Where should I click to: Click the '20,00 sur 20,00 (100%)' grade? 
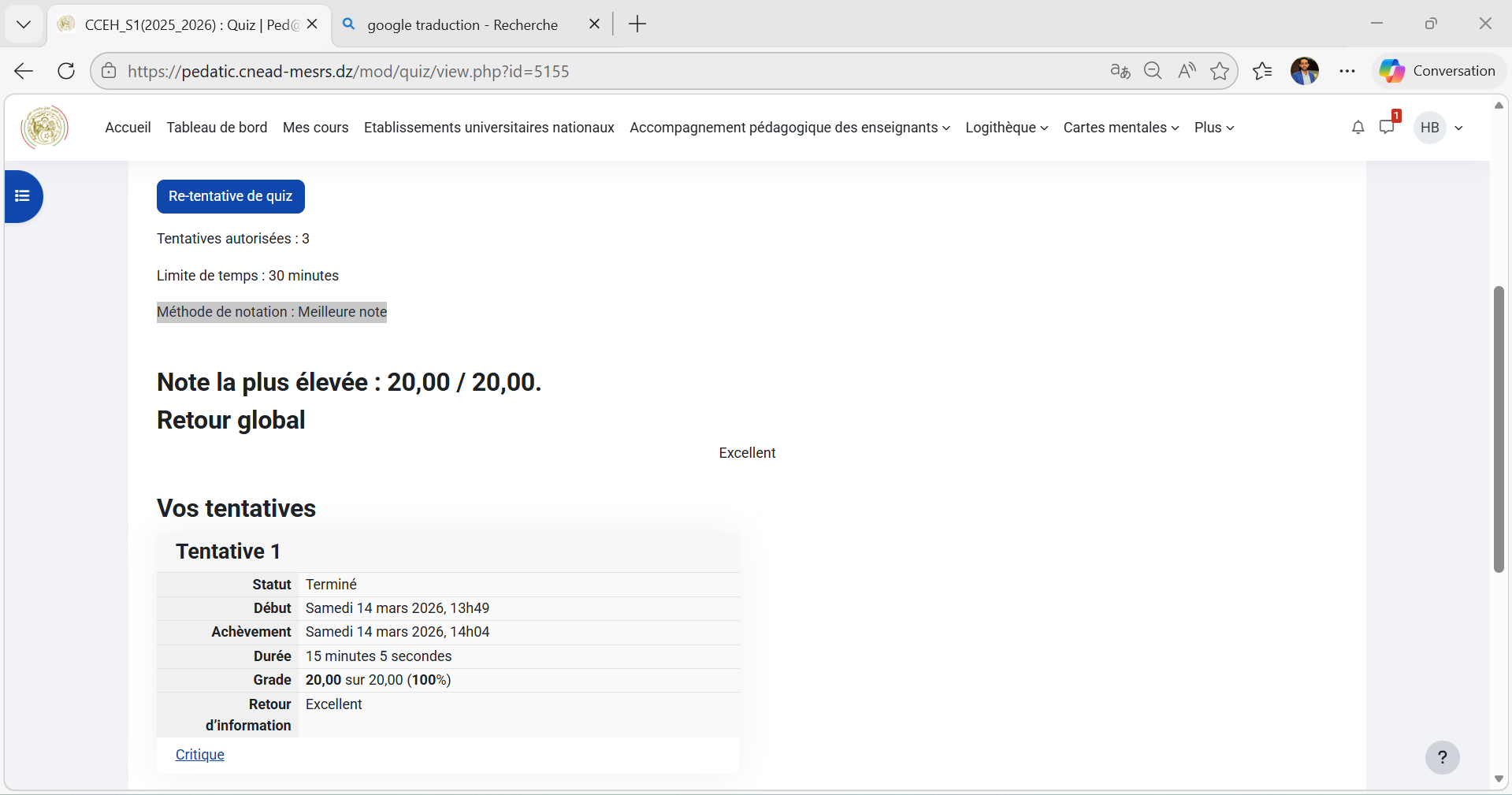tap(378, 680)
